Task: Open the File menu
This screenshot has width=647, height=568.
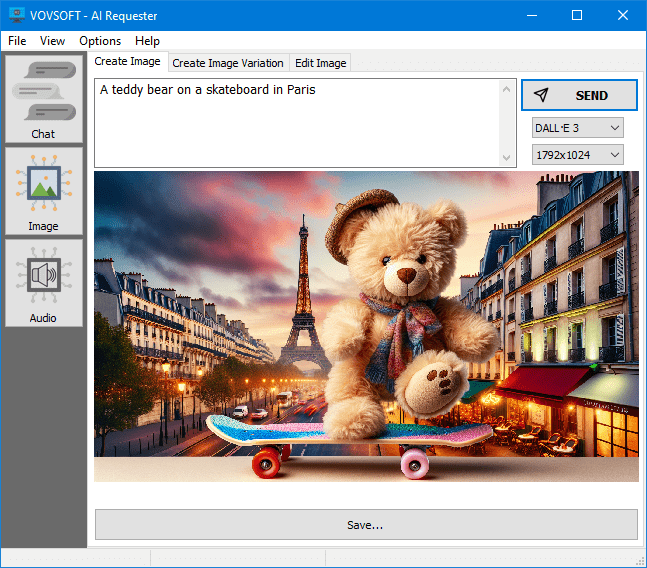Action: 17,41
